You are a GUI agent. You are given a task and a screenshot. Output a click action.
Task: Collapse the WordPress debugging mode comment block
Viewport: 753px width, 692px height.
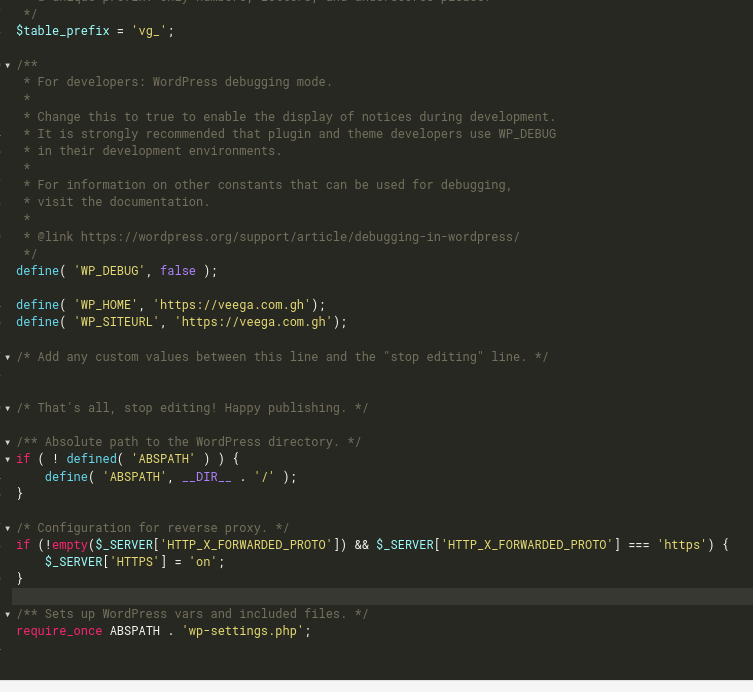(x=8, y=65)
